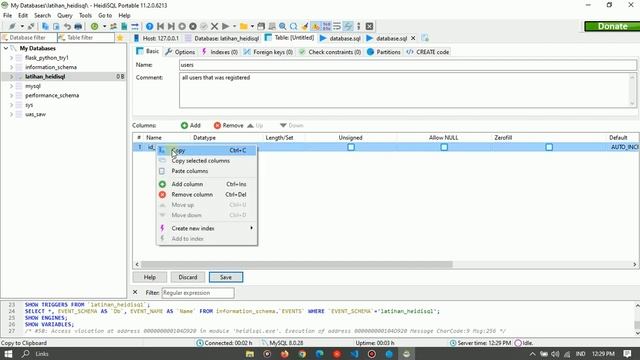640x360 pixels.
Task: Run query with play icon
Action: [225, 26]
